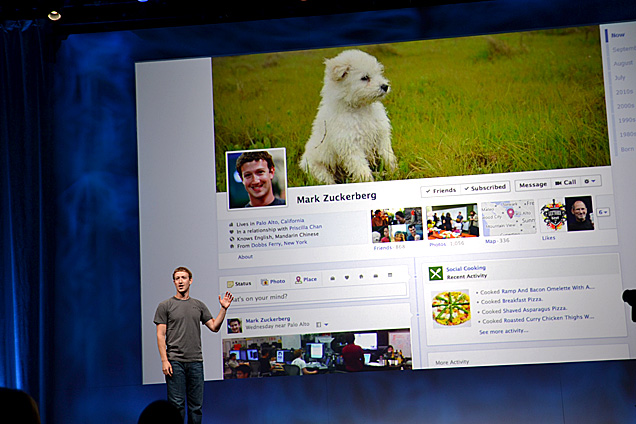Jump to August in the timeline navigator
Viewport: 636px width, 424px height.
click(x=623, y=63)
